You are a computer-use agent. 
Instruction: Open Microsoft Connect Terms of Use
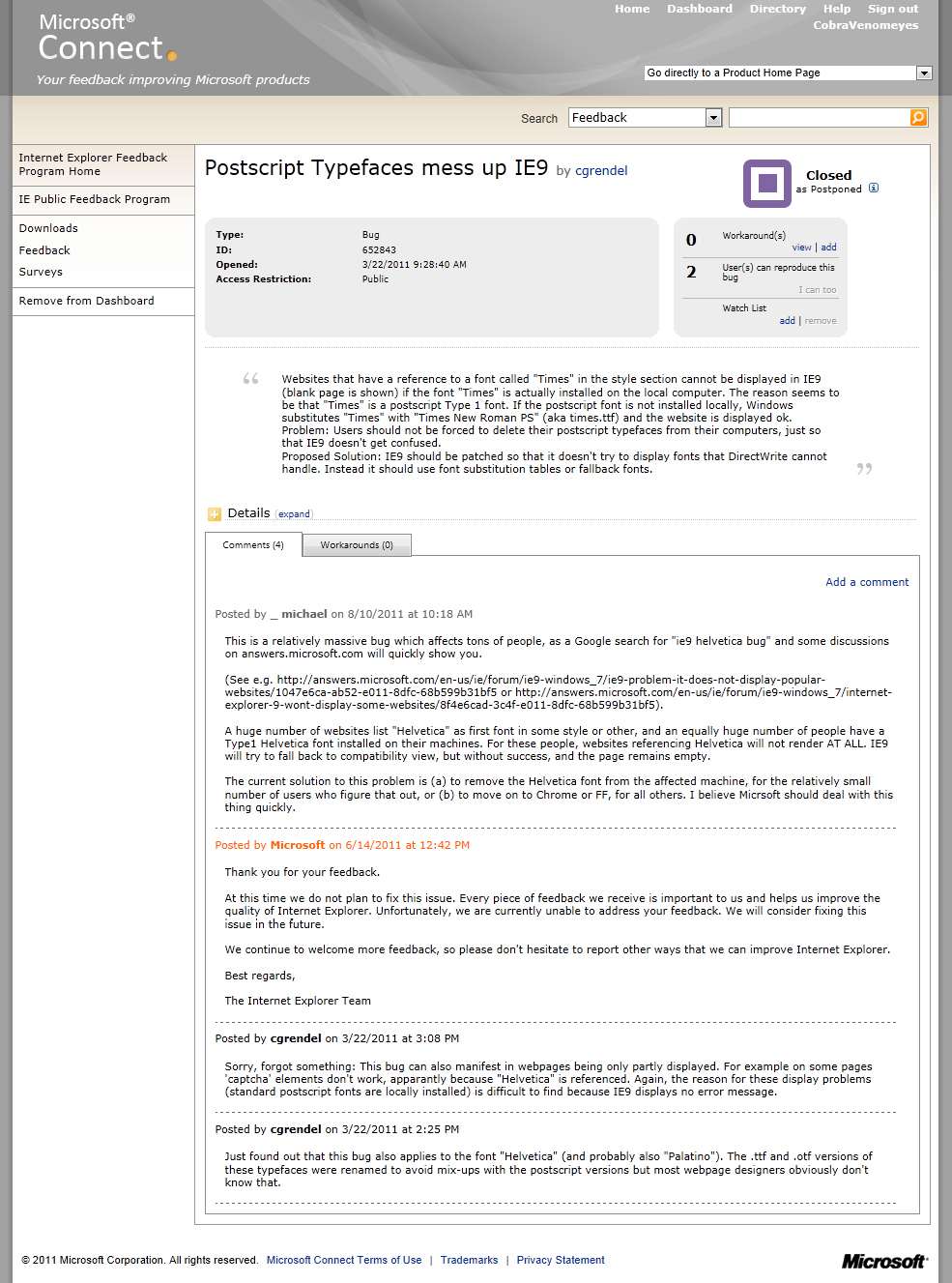(x=344, y=1260)
